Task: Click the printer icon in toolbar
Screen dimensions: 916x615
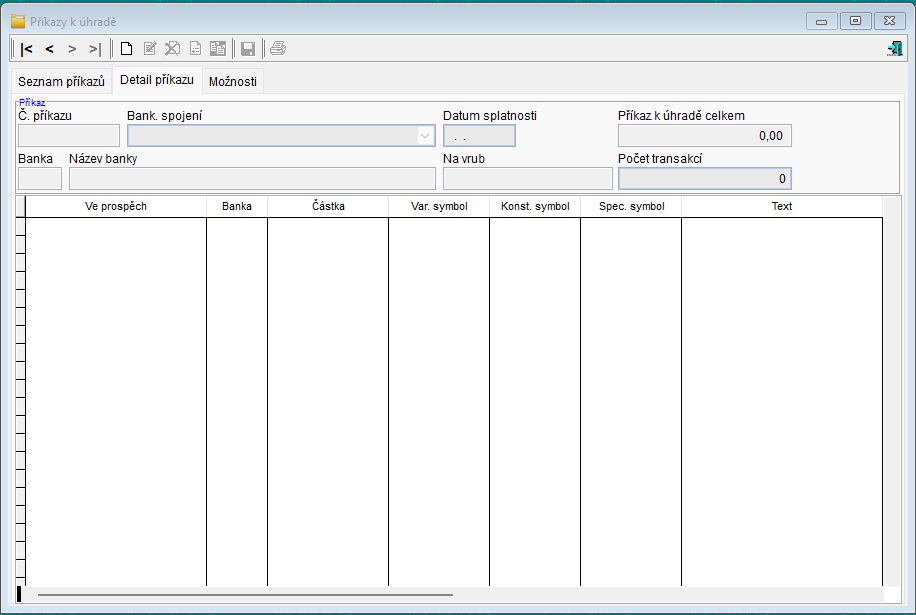Action: tap(278, 48)
